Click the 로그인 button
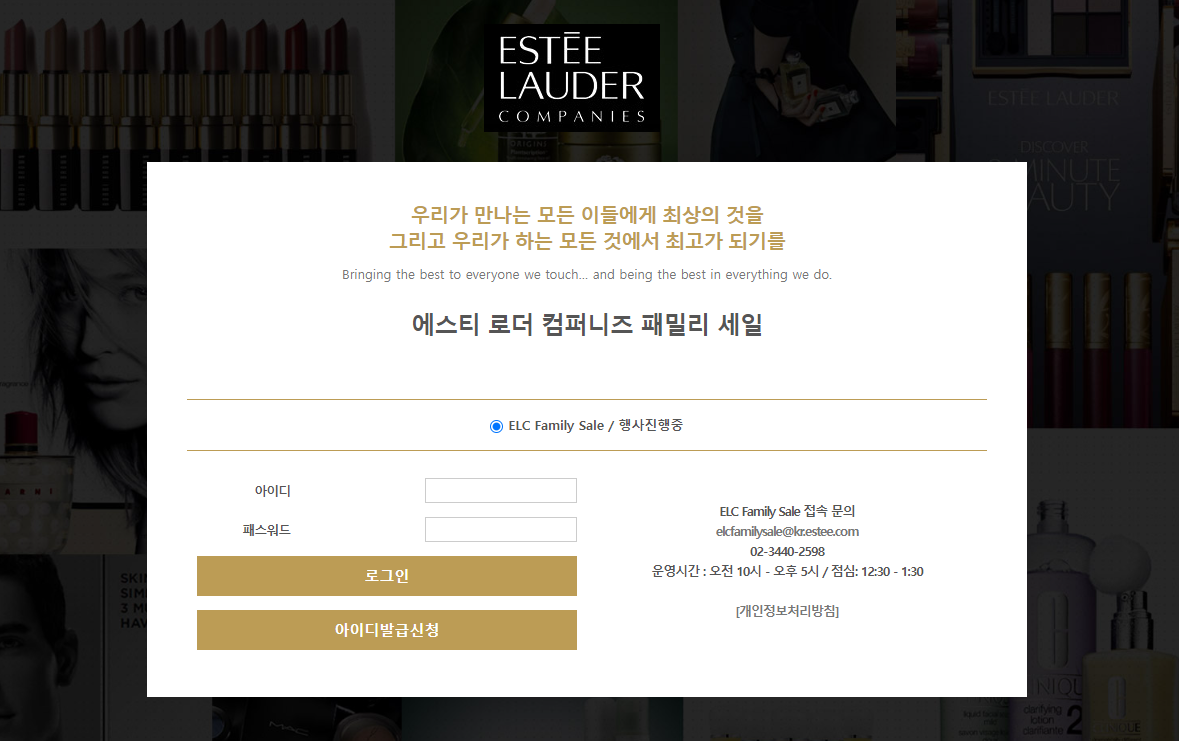 (386, 576)
